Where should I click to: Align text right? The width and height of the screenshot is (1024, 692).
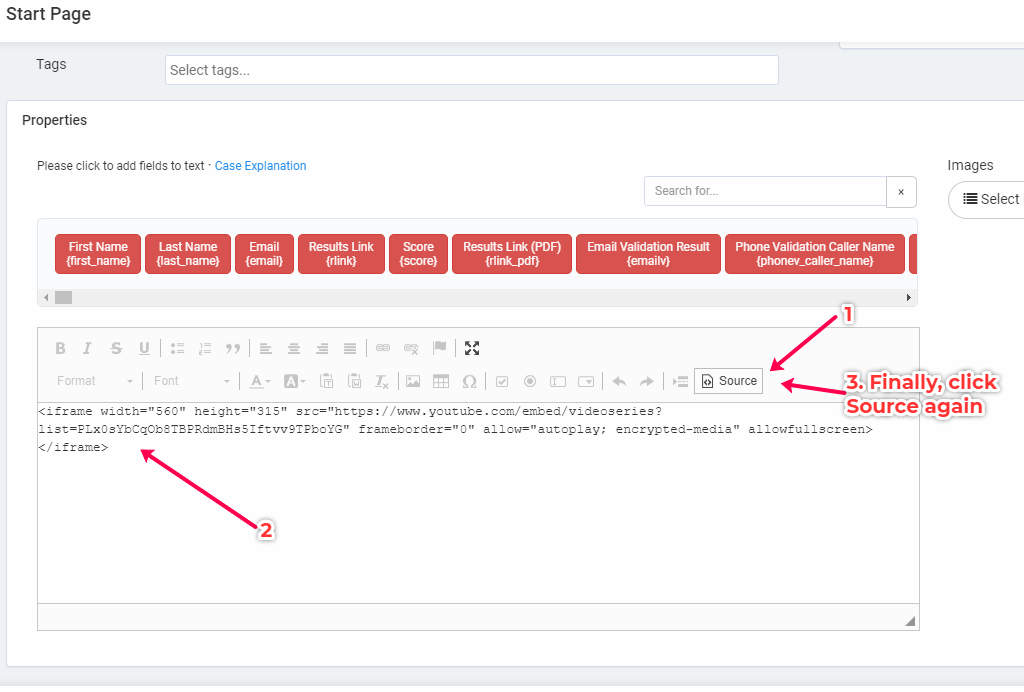322,348
